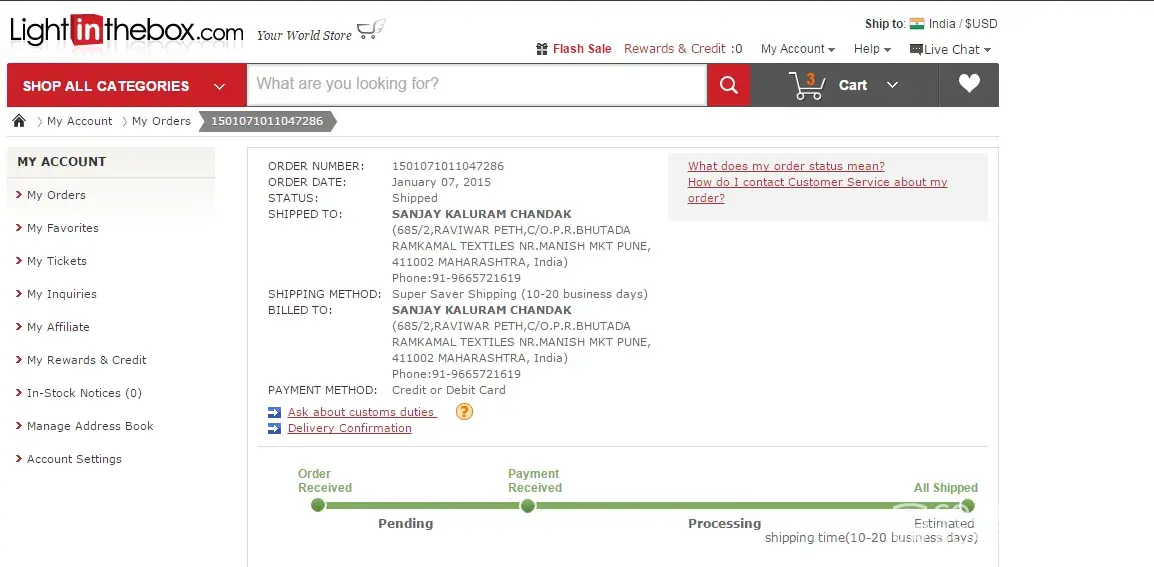
Task: Click 'Super Saver Shipping (10-20 business days)' text
Action: coord(520,295)
